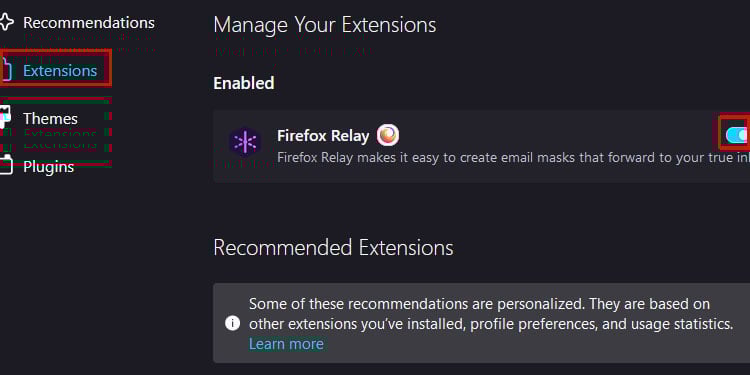Image resolution: width=750 pixels, height=375 pixels.
Task: Click the Firefox Relay description text
Action: pyautogui.click(x=513, y=157)
